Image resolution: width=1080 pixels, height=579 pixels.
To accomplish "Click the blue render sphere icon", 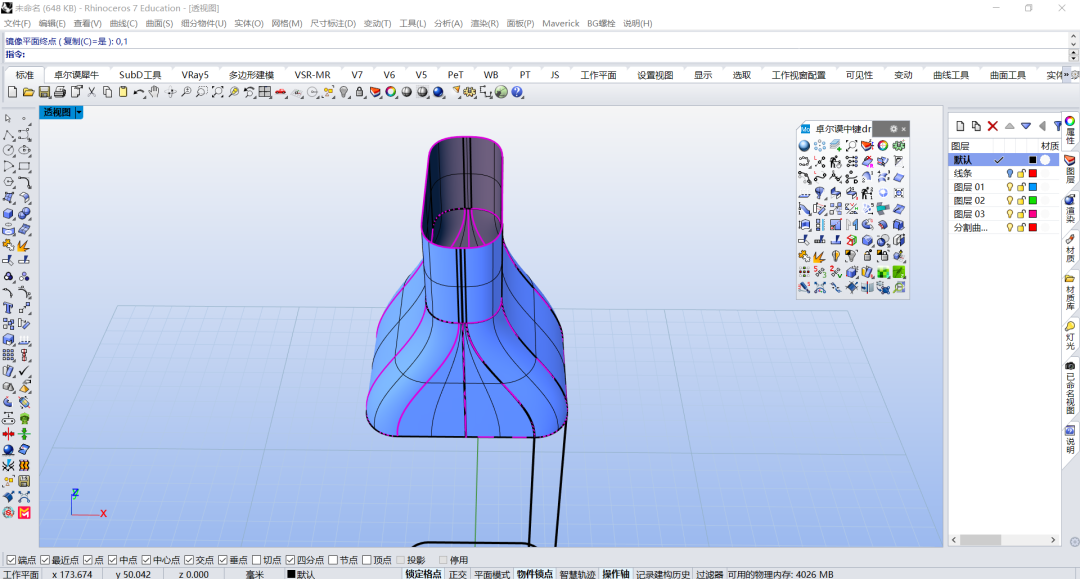I will click(x=438, y=92).
